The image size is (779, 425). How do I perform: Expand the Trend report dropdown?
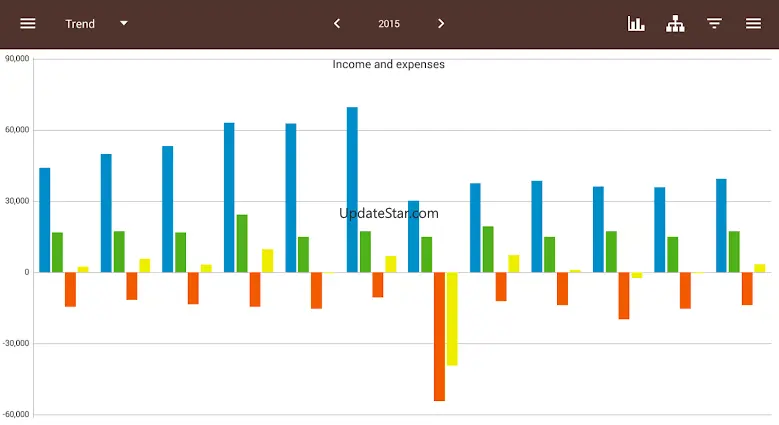(x=81, y=24)
